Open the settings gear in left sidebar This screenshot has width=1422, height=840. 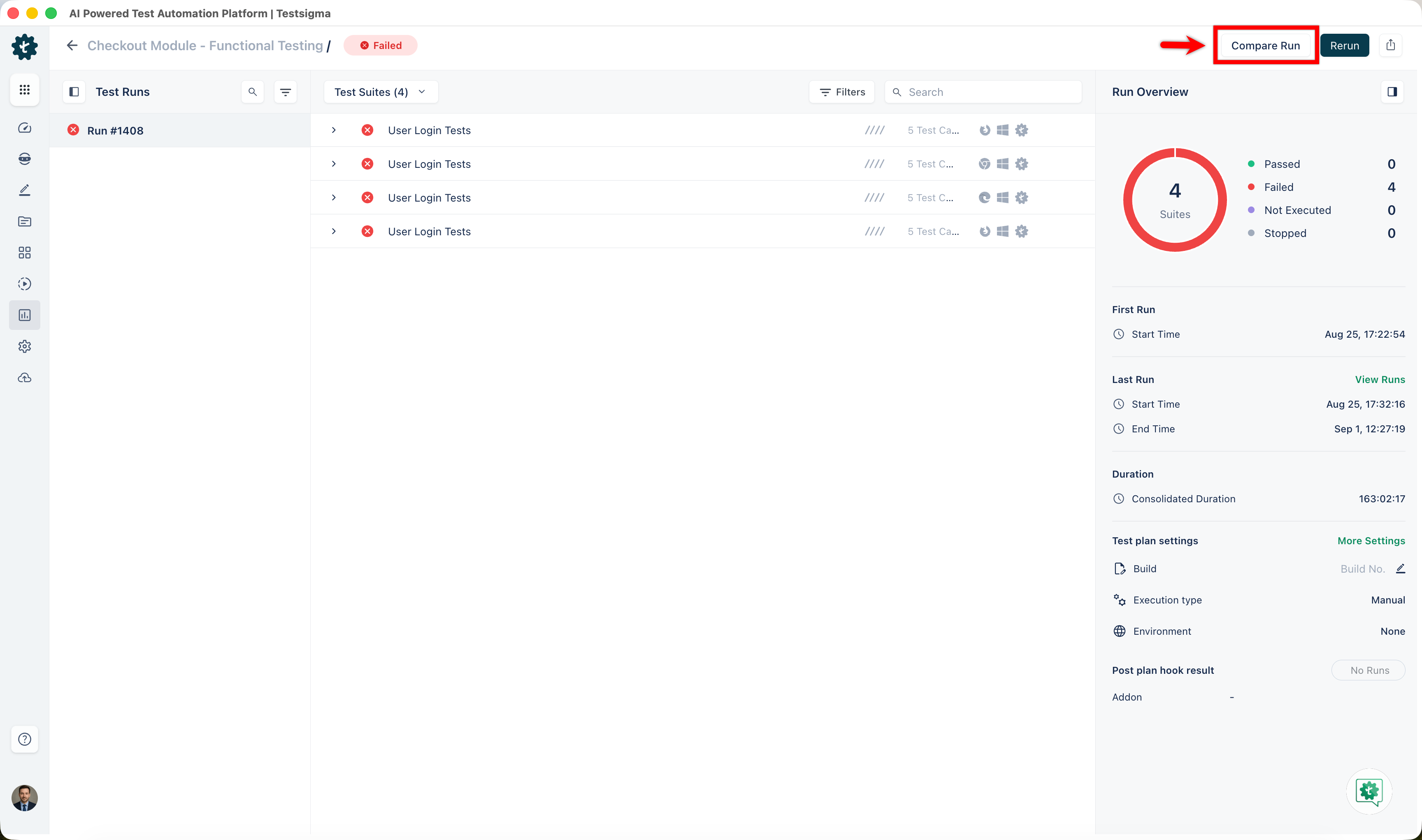(x=24, y=346)
